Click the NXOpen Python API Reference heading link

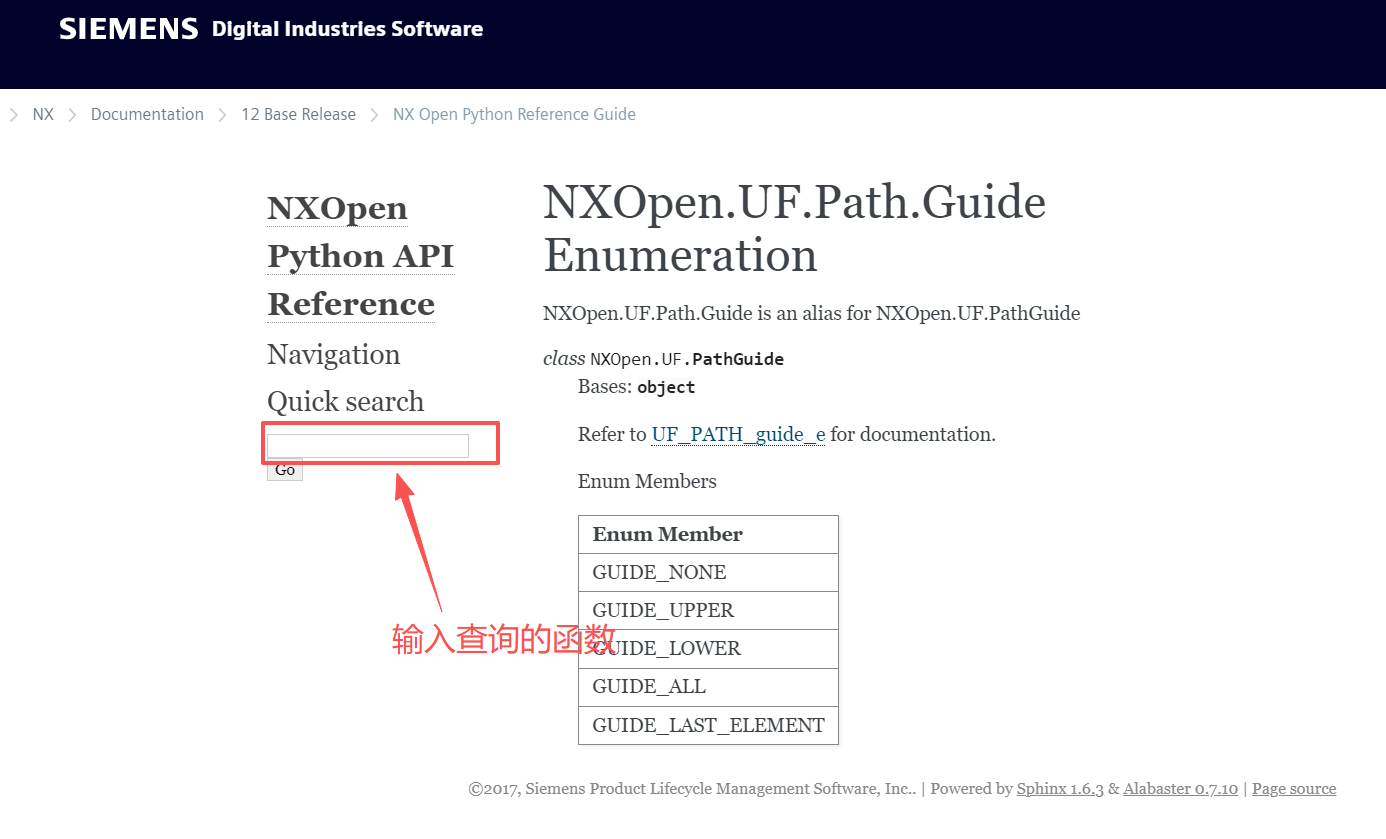[x=360, y=255]
